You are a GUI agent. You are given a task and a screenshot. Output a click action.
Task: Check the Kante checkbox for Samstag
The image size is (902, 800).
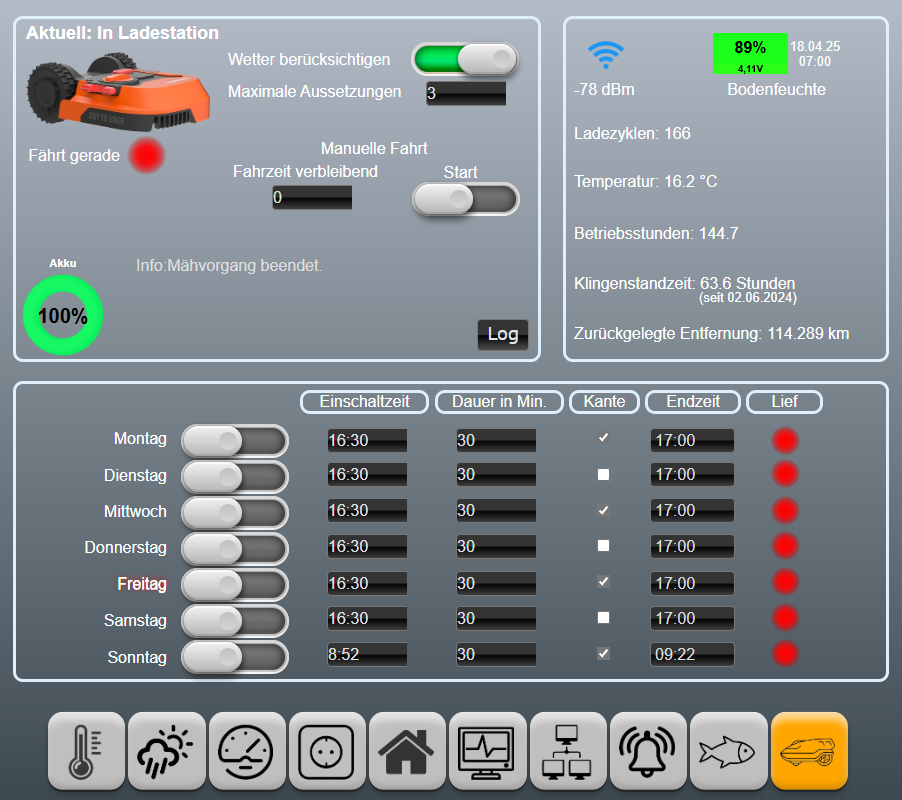(603, 617)
